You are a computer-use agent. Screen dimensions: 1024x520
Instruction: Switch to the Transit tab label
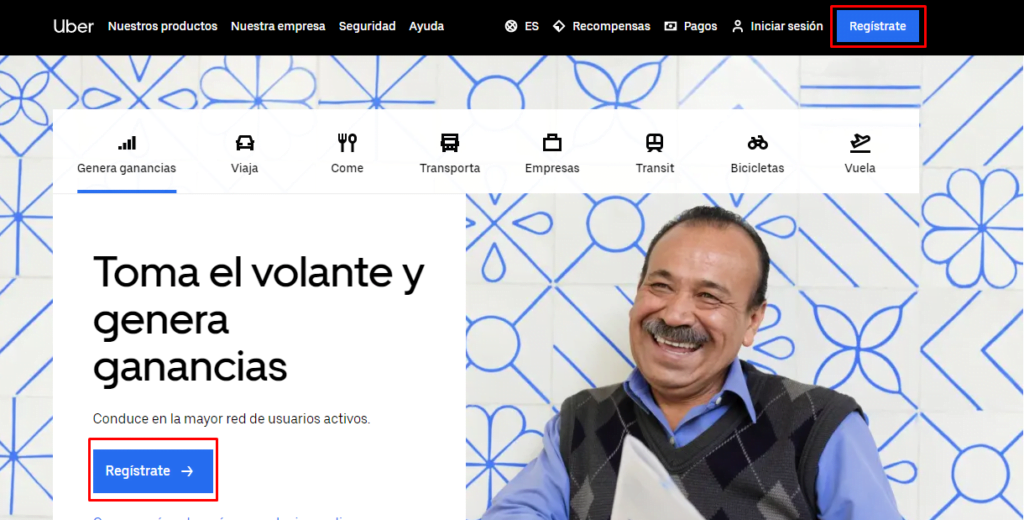point(654,168)
